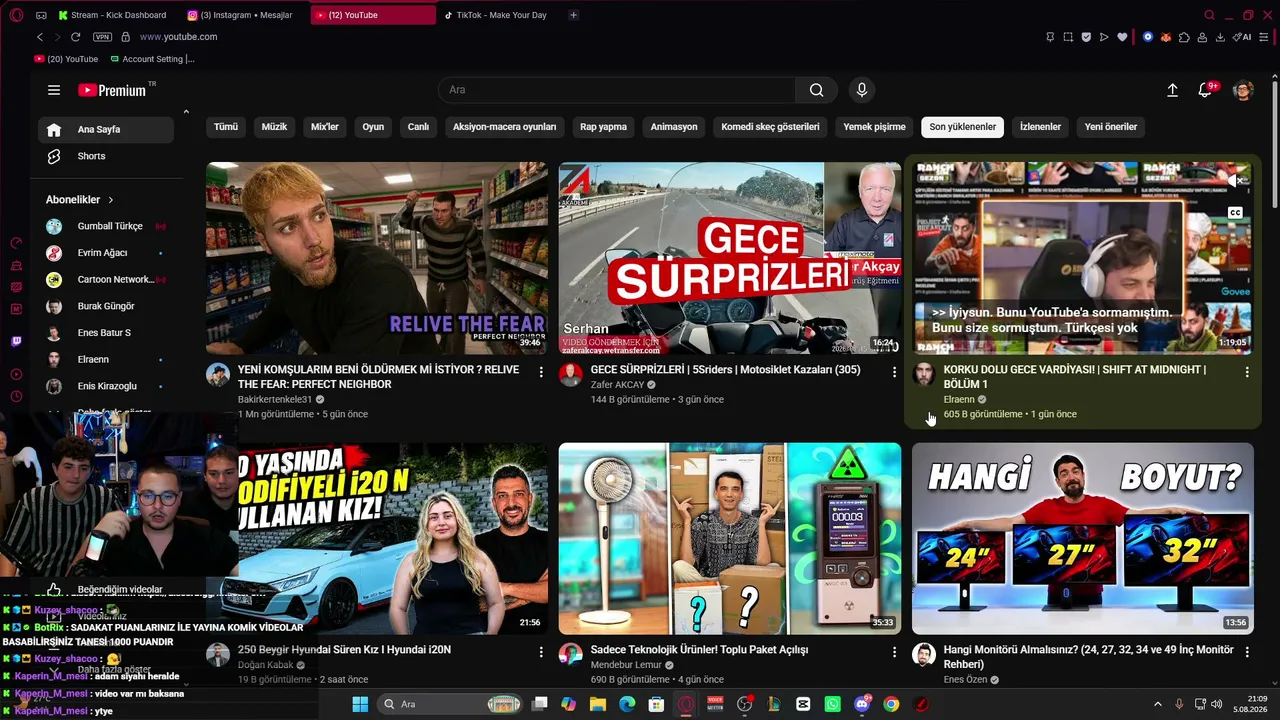
Task: Open YouTube notifications bell
Action: tap(1205, 90)
